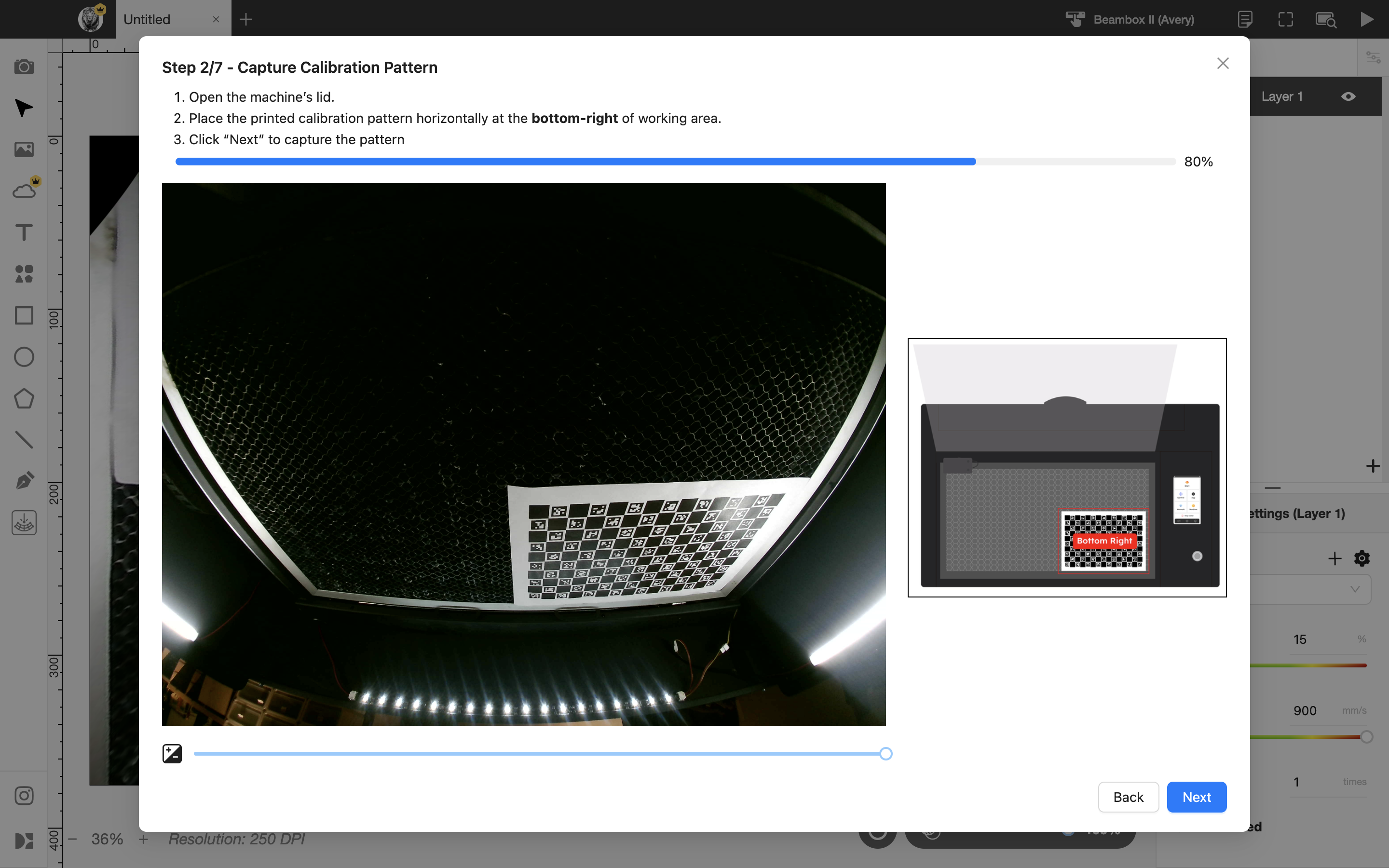This screenshot has height=868, width=1389.
Task: Select the Ellipse tool
Action: (24, 356)
